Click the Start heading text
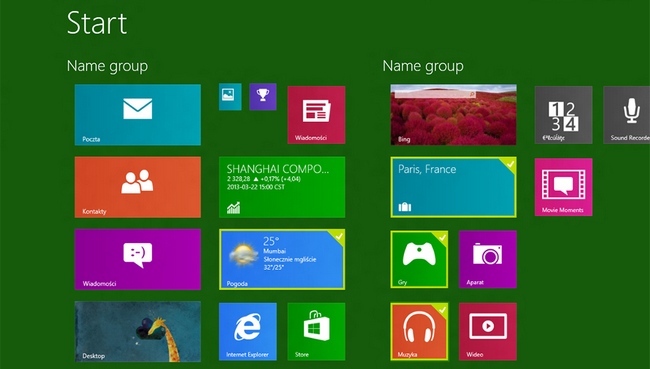Screen dimensions: 650x369 [97, 23]
